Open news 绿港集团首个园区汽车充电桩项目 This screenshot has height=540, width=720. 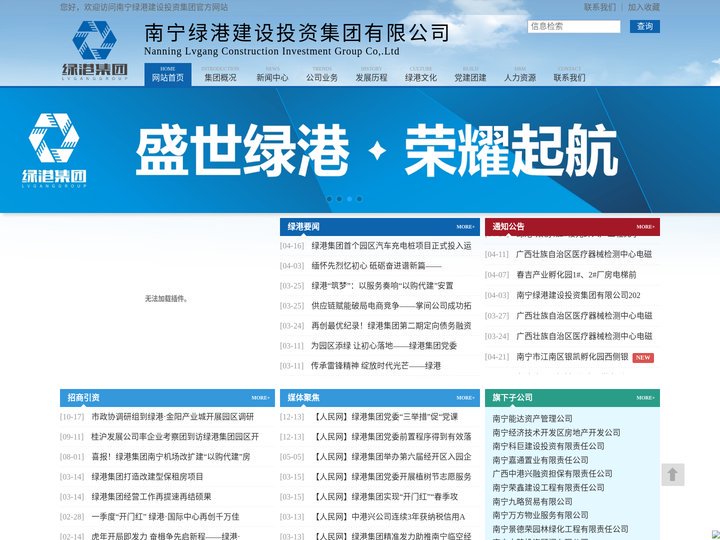pyautogui.click(x=391, y=246)
